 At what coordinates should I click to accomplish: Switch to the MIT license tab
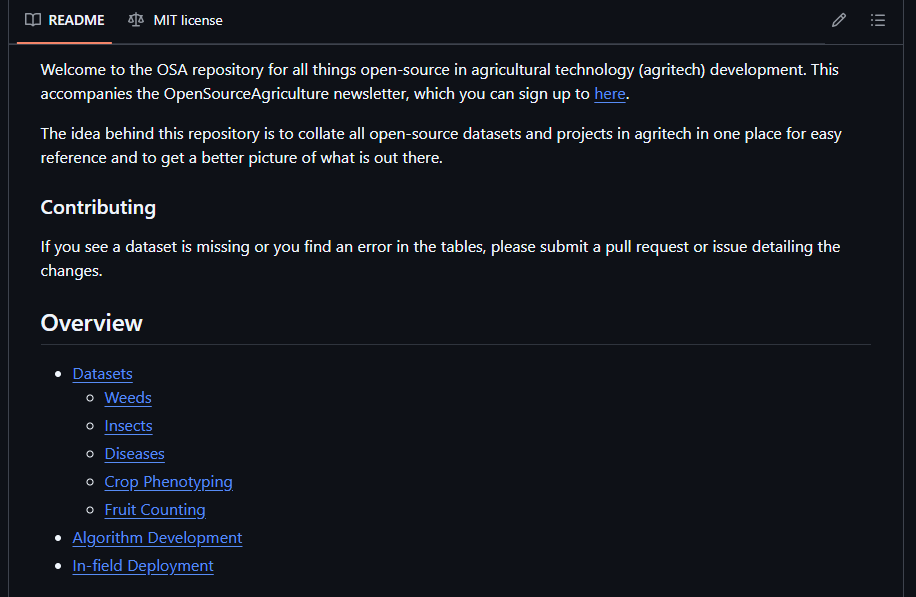pos(187,20)
